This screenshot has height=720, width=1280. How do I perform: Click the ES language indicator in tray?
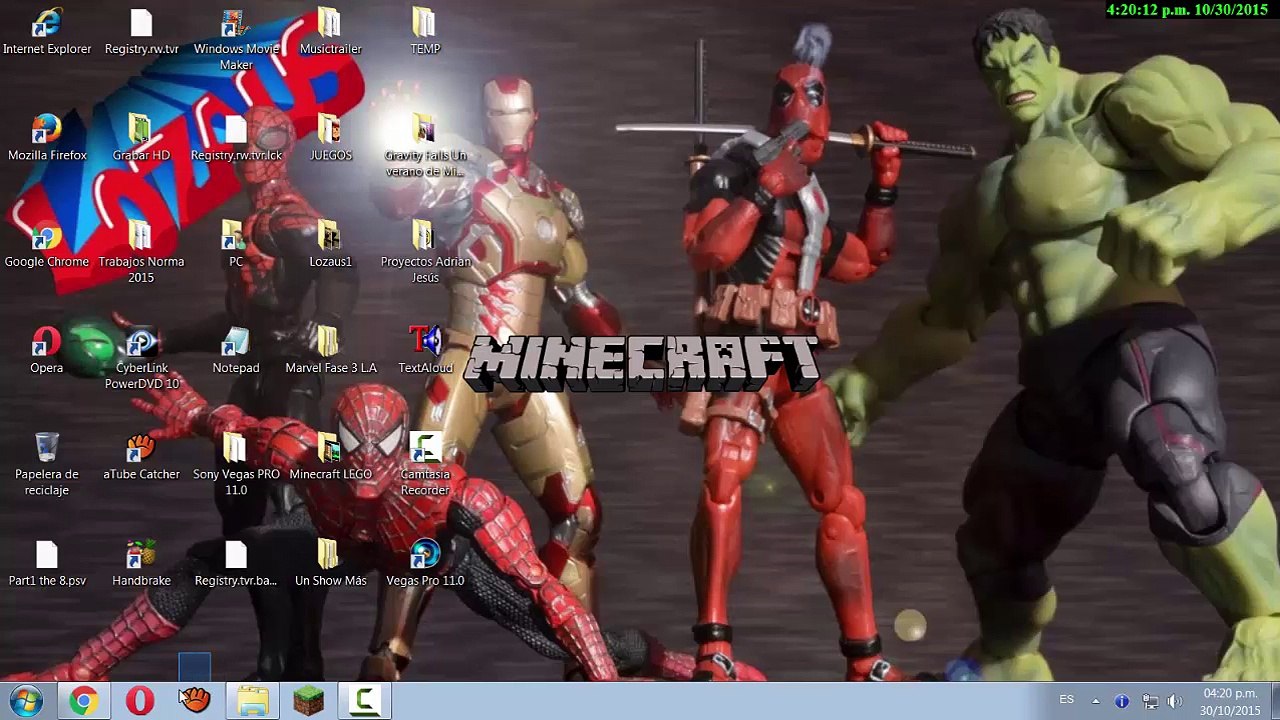pos(1067,700)
